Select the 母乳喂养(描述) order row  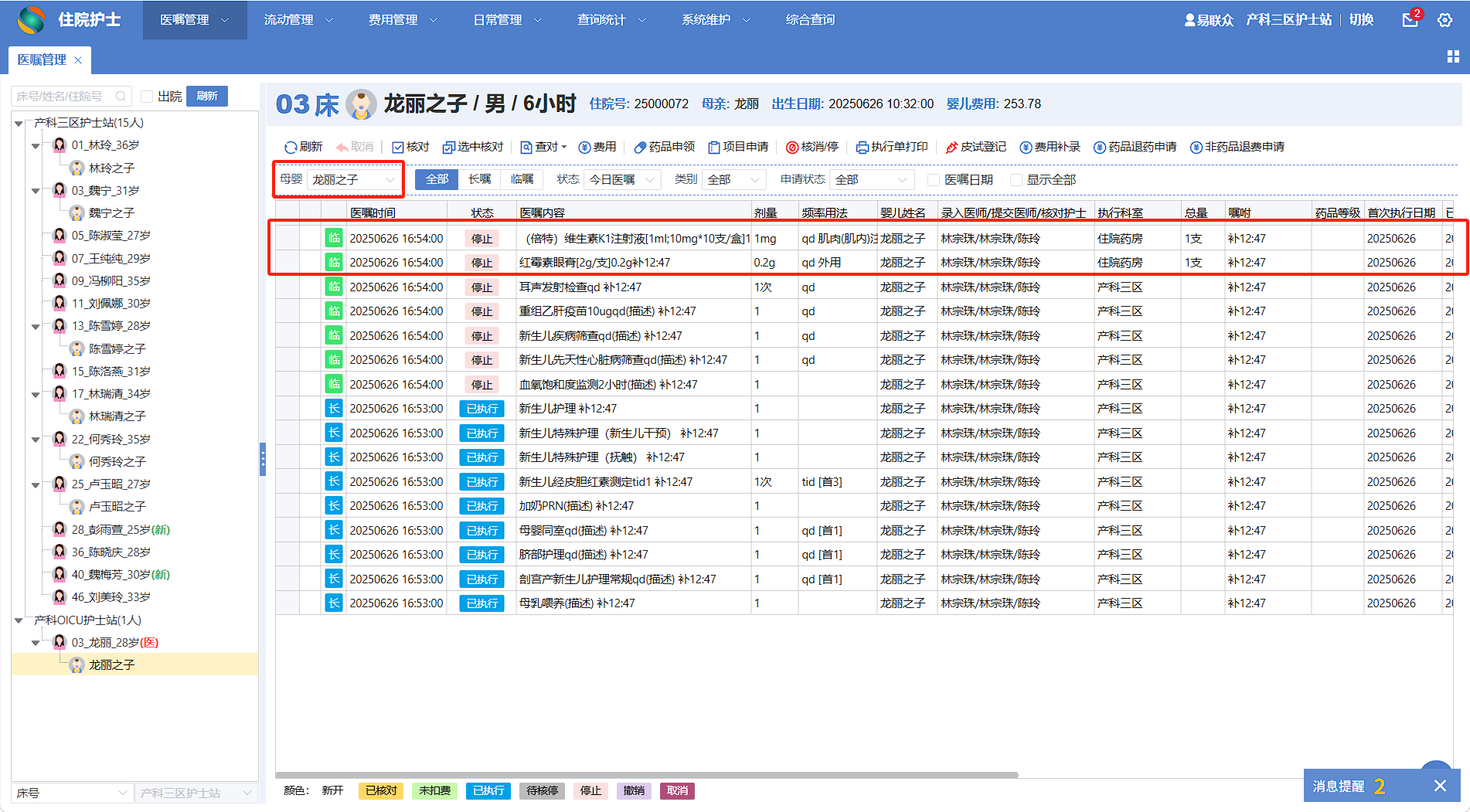pos(864,603)
